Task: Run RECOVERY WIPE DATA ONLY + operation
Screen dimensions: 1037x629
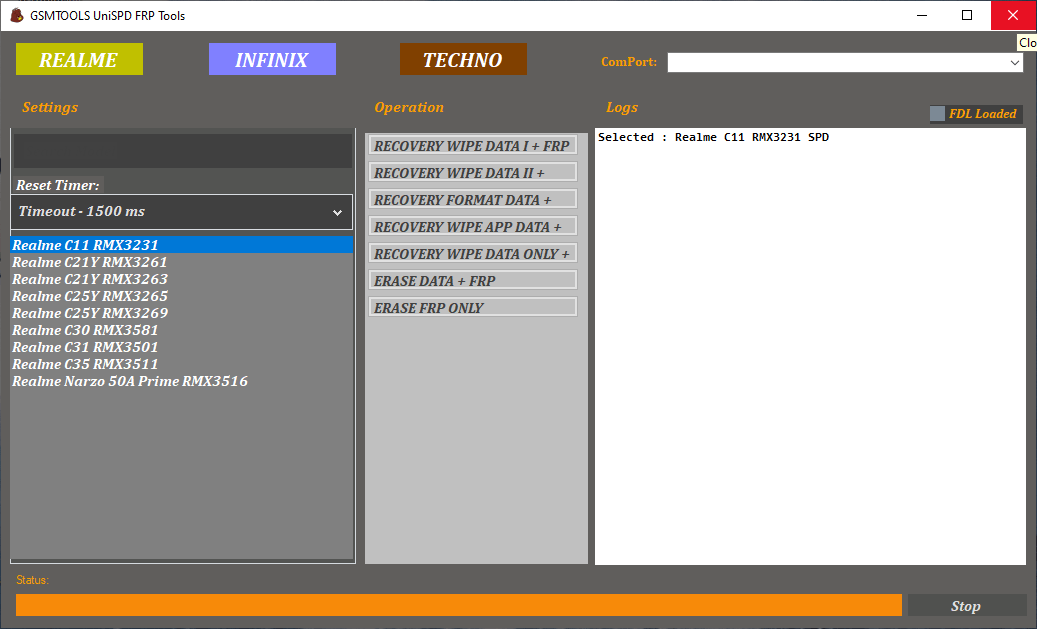Action: [x=472, y=253]
